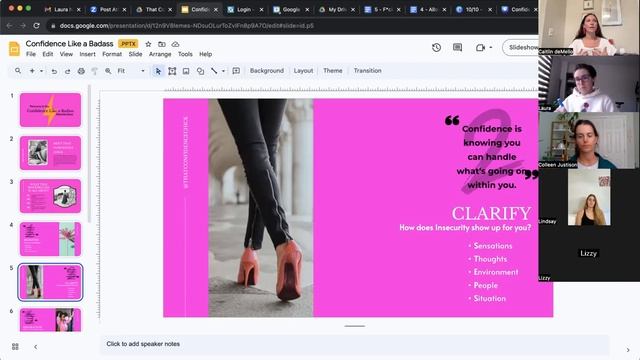Click the CLARIFY heading on slide
The image size is (640, 360).
[491, 213]
